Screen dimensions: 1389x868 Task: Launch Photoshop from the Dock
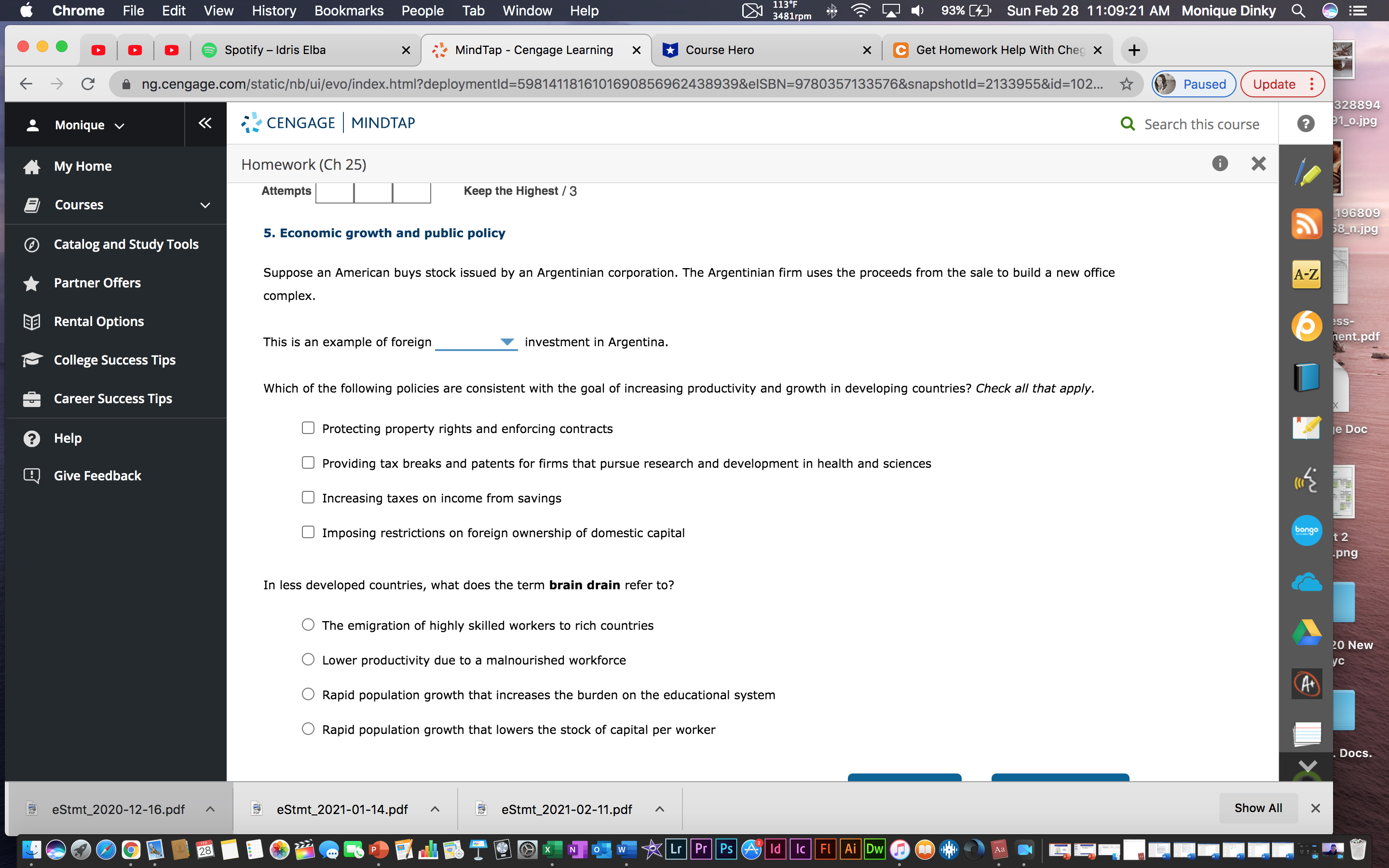pyautogui.click(x=725, y=850)
